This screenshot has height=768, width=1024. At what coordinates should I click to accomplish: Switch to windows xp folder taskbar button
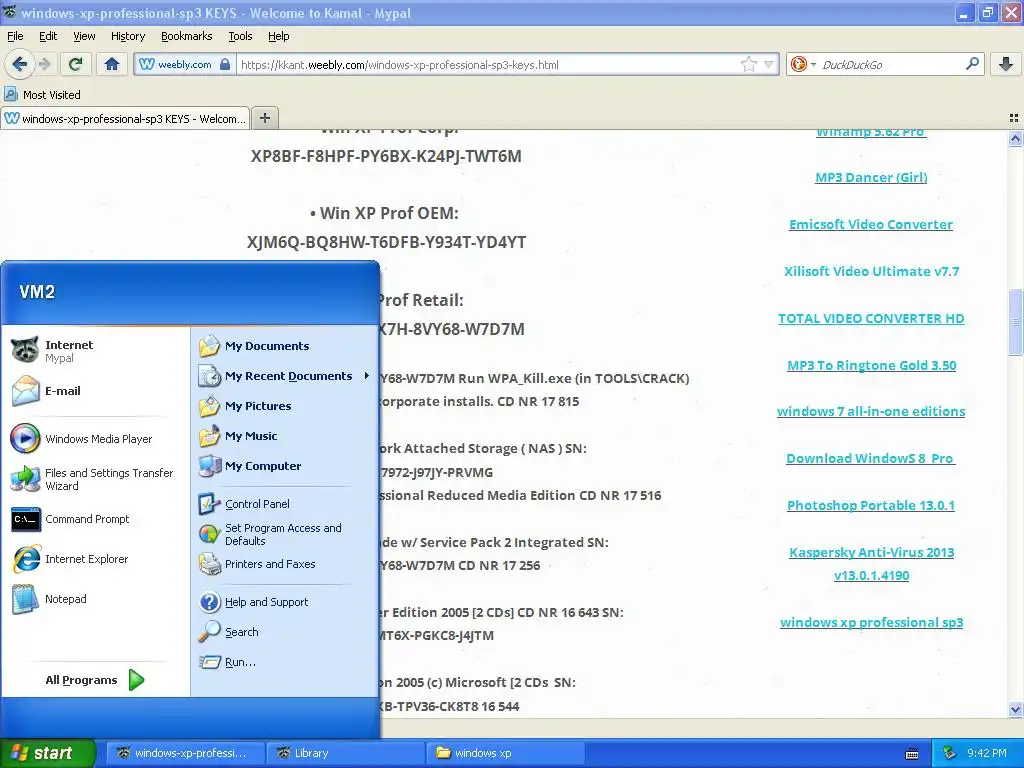pyautogui.click(x=505, y=753)
